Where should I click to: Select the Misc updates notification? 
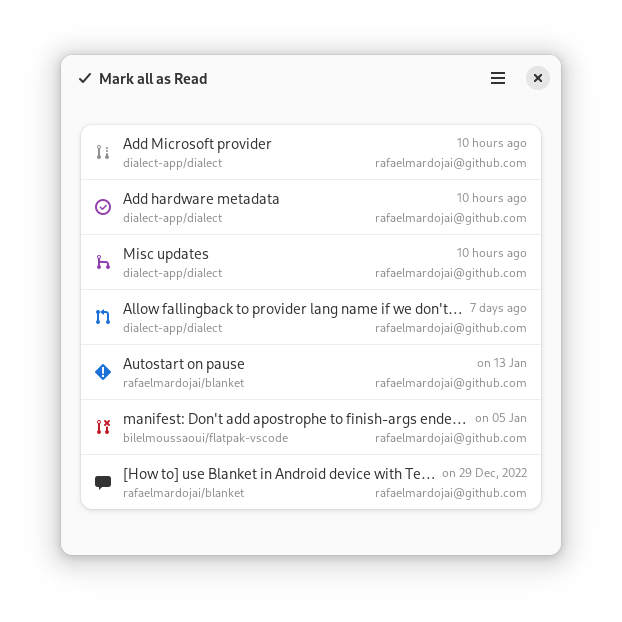tap(311, 262)
